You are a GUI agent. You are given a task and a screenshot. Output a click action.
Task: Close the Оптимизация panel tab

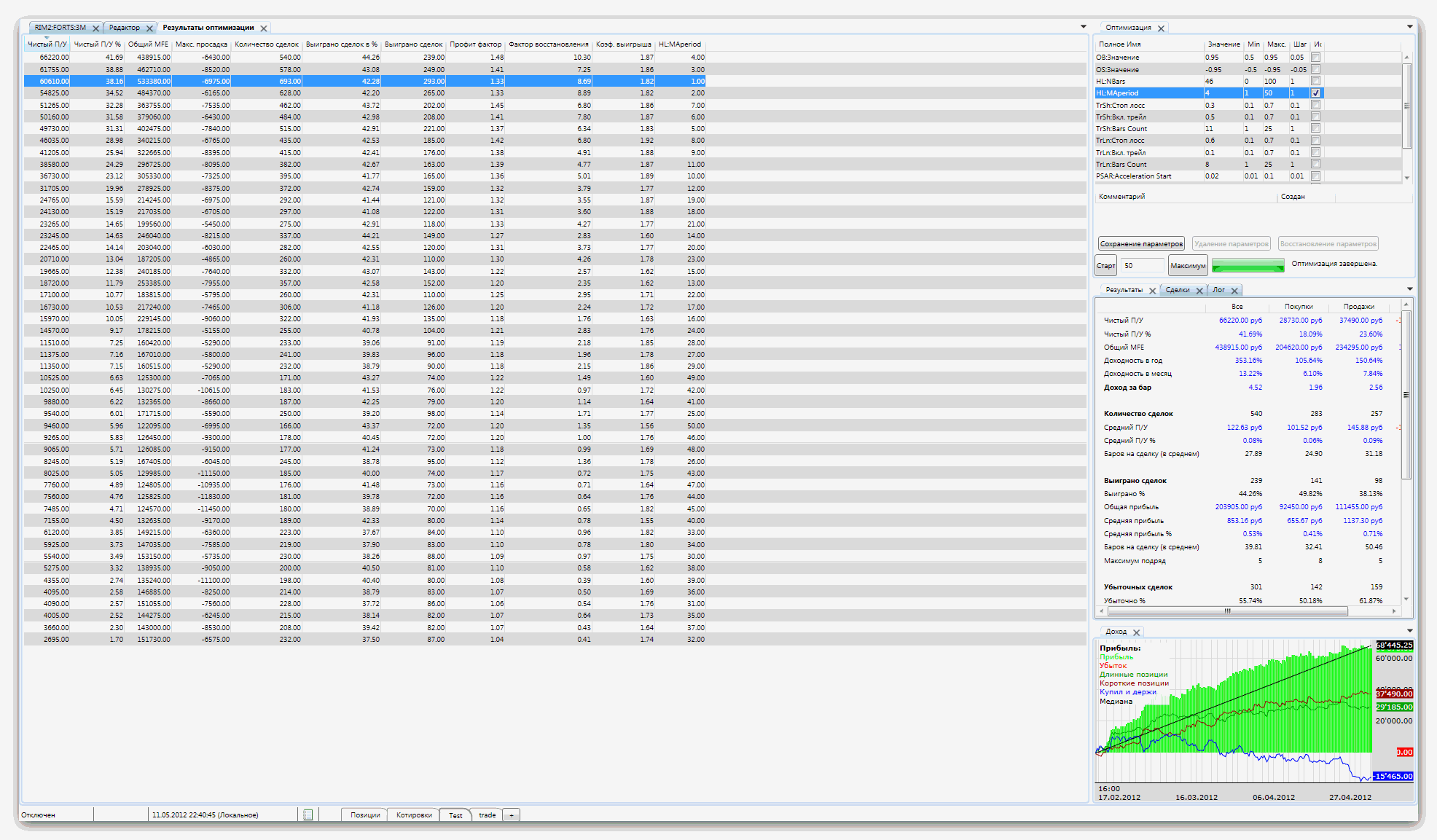click(1161, 28)
